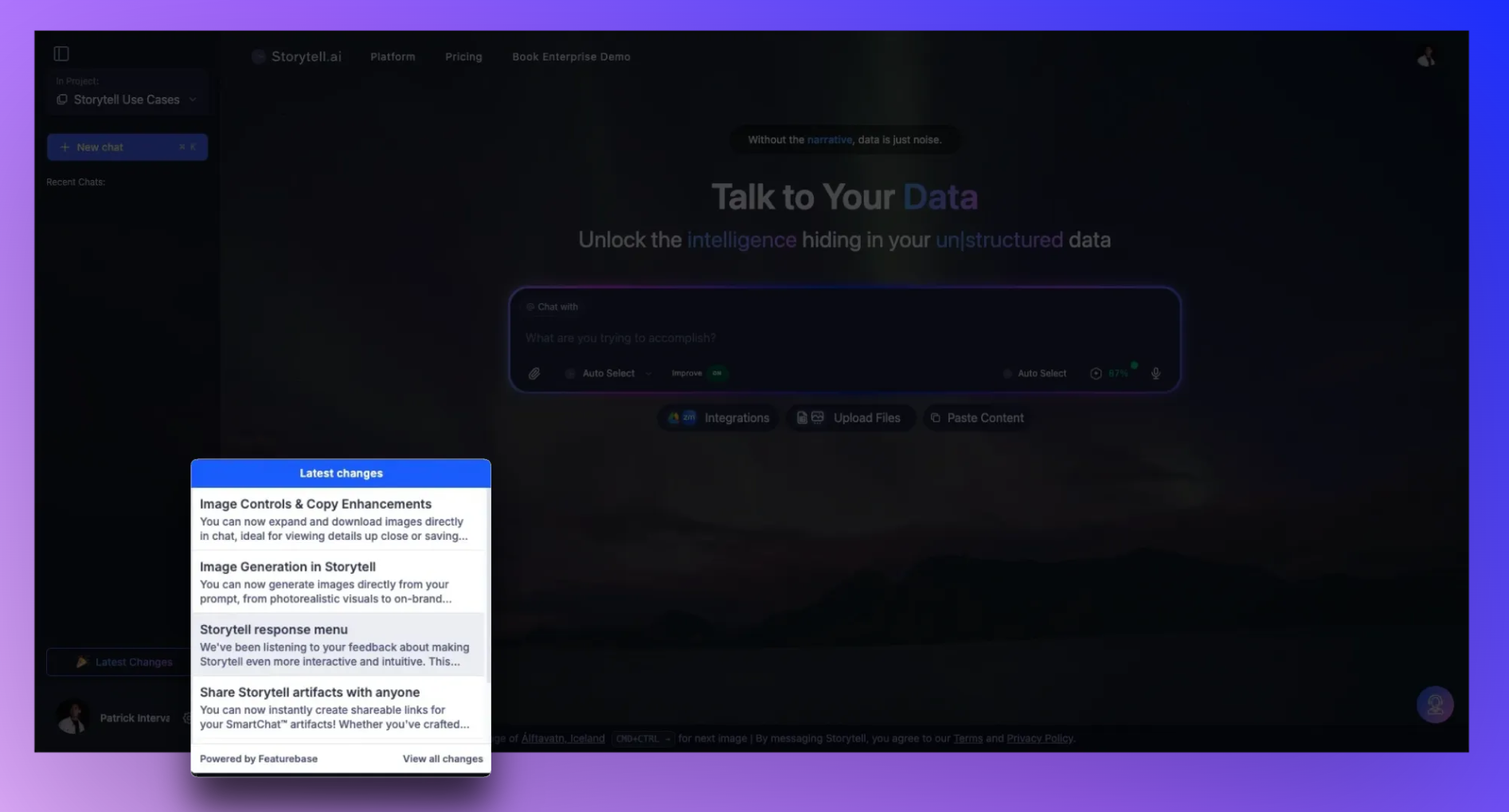Start a New chat
The image size is (1509, 812).
click(127, 147)
